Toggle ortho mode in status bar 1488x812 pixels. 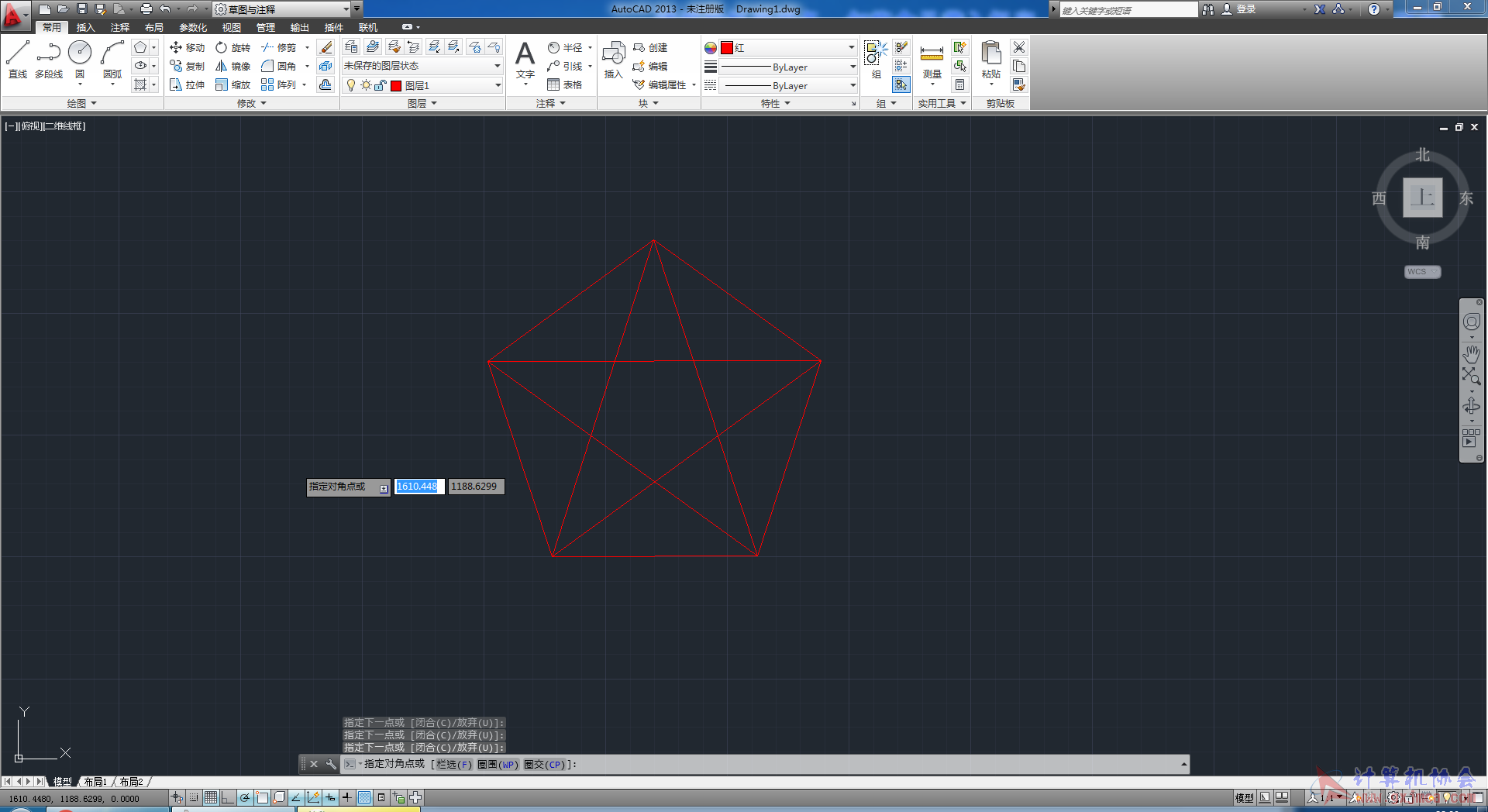pos(227,797)
